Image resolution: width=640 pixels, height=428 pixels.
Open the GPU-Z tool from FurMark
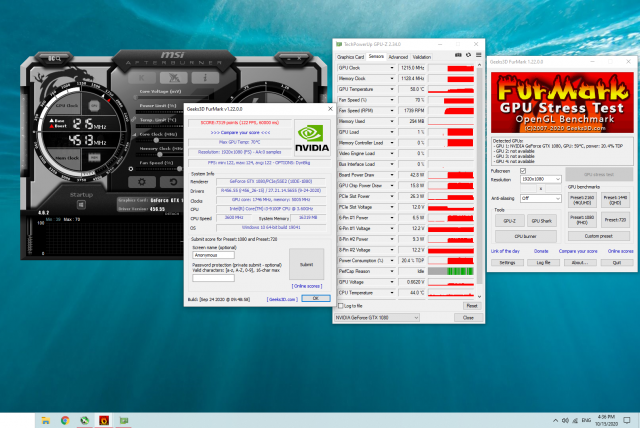pos(510,221)
